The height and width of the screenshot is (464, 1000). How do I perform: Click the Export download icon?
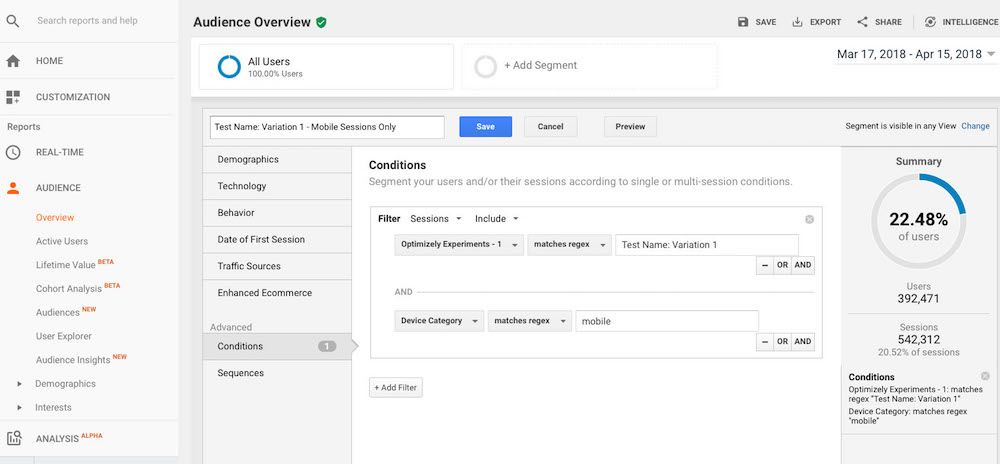(x=797, y=22)
